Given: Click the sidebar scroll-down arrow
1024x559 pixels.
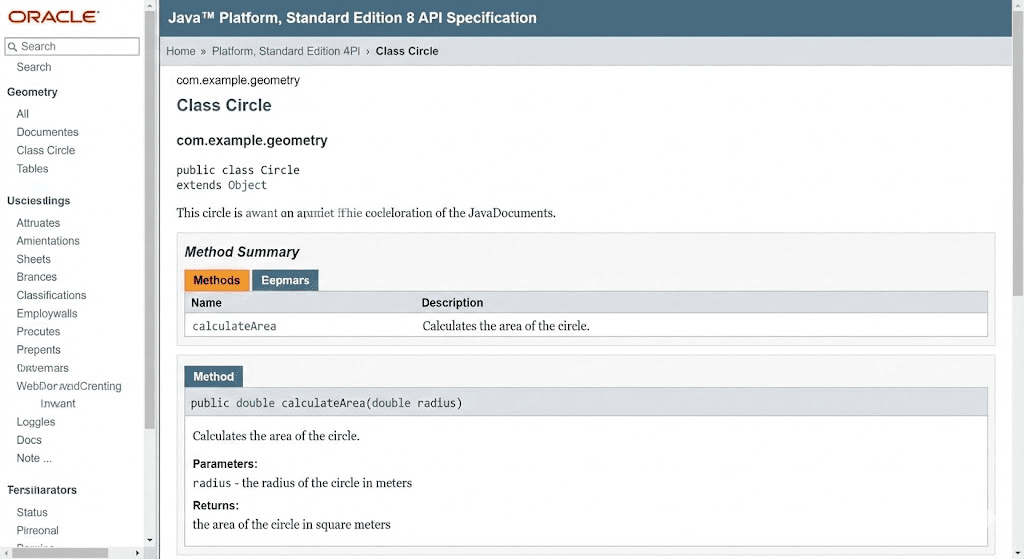Looking at the screenshot, I should click(150, 540).
